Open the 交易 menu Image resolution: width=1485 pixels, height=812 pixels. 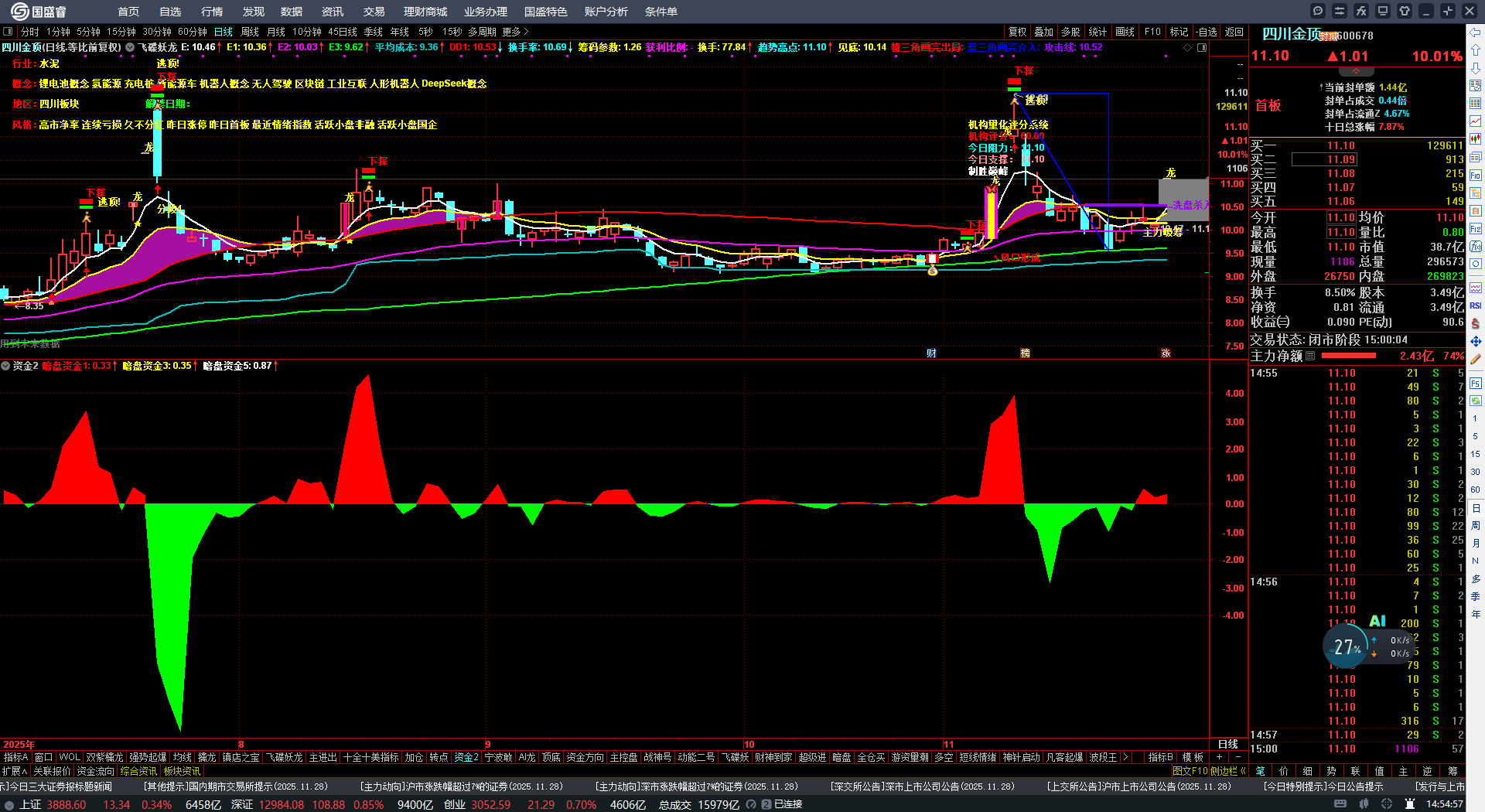[x=374, y=12]
